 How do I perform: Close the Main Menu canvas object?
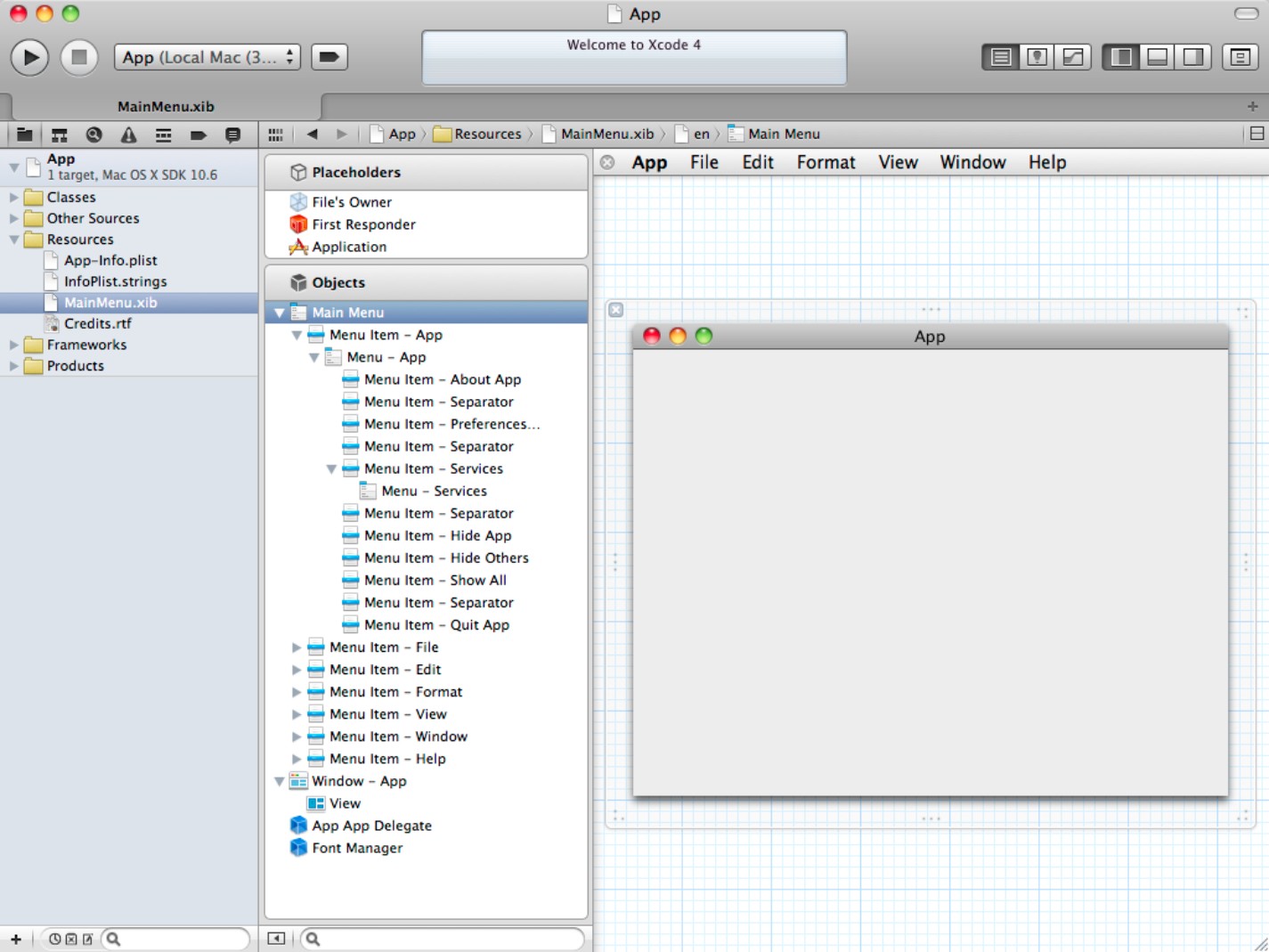tap(607, 162)
